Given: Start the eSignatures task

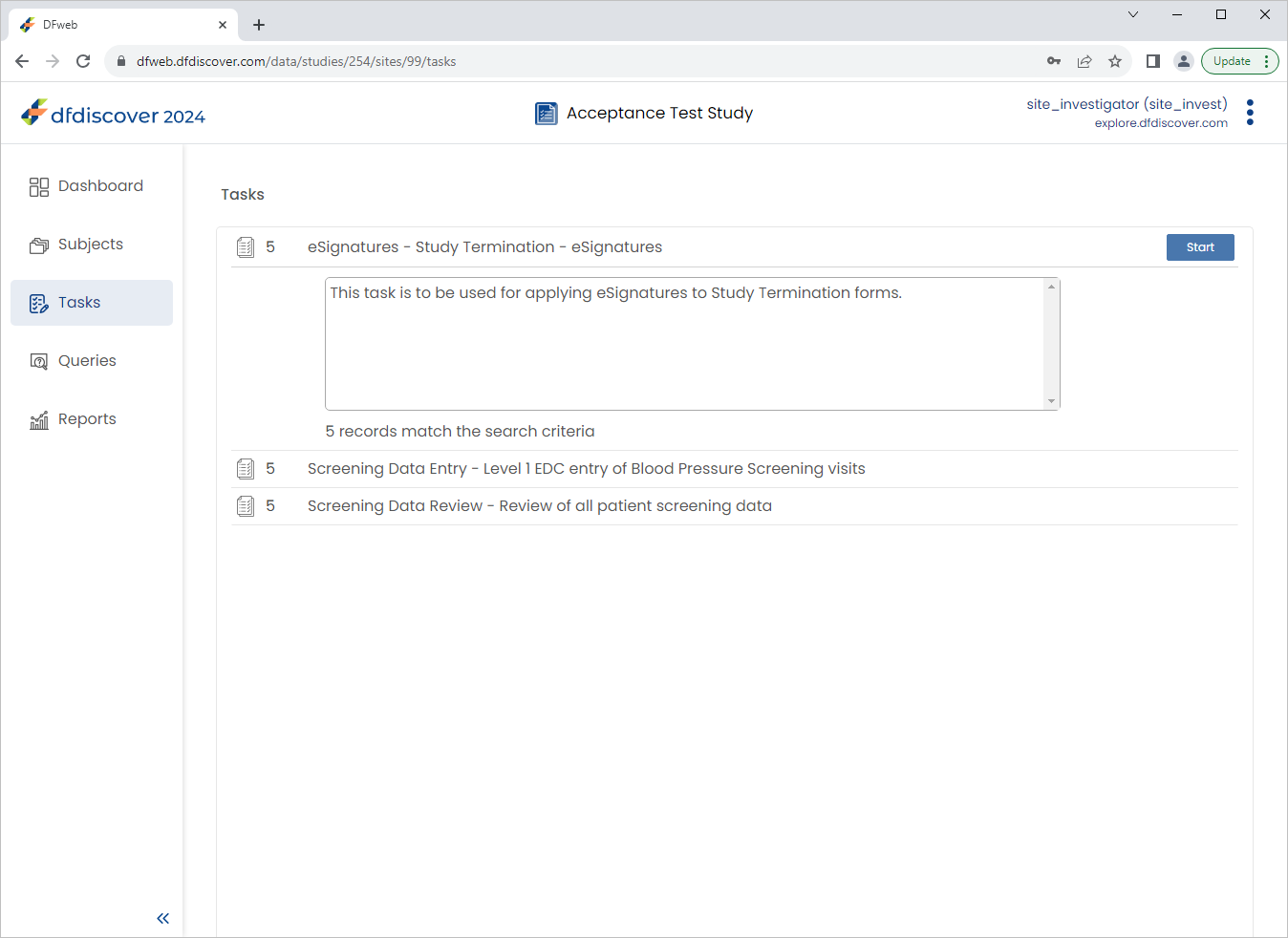Looking at the screenshot, I should pyautogui.click(x=1200, y=247).
